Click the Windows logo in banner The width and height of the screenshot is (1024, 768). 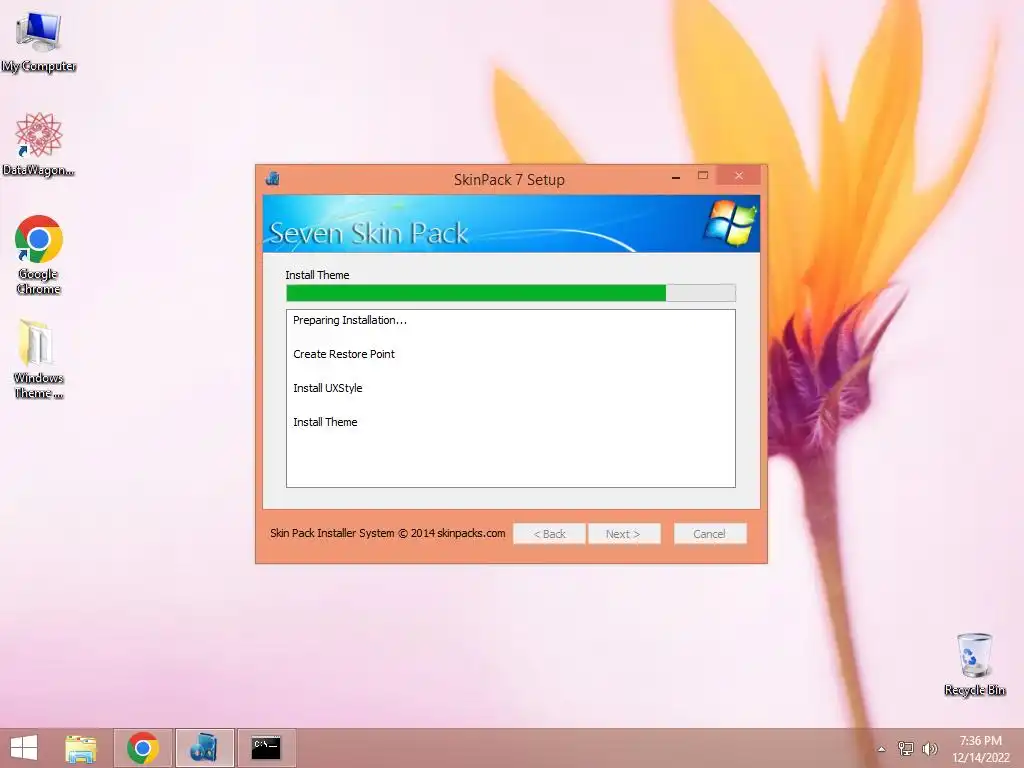[x=730, y=223]
